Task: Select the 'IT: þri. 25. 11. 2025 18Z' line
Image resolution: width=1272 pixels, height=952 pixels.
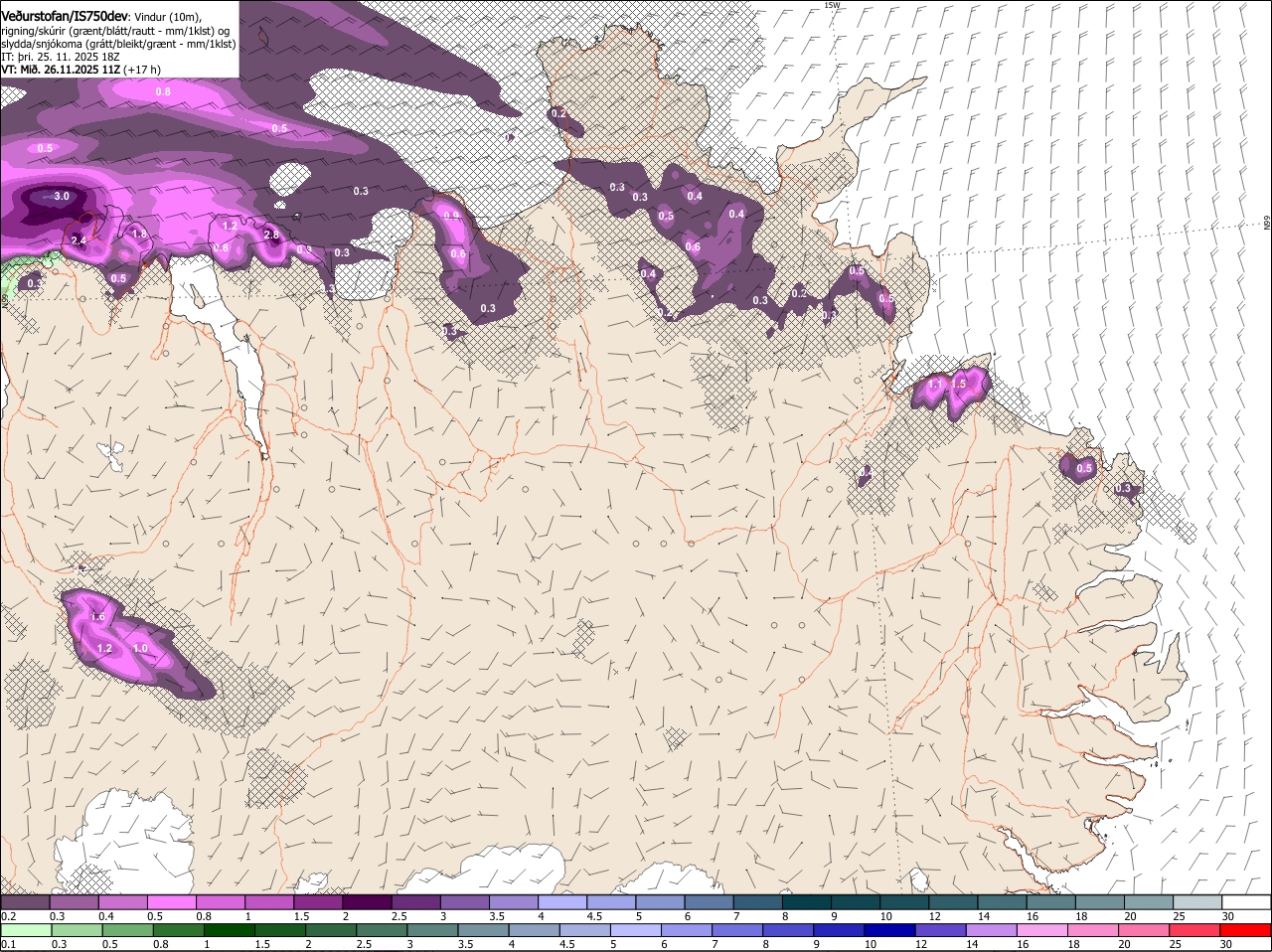Action: [61, 57]
